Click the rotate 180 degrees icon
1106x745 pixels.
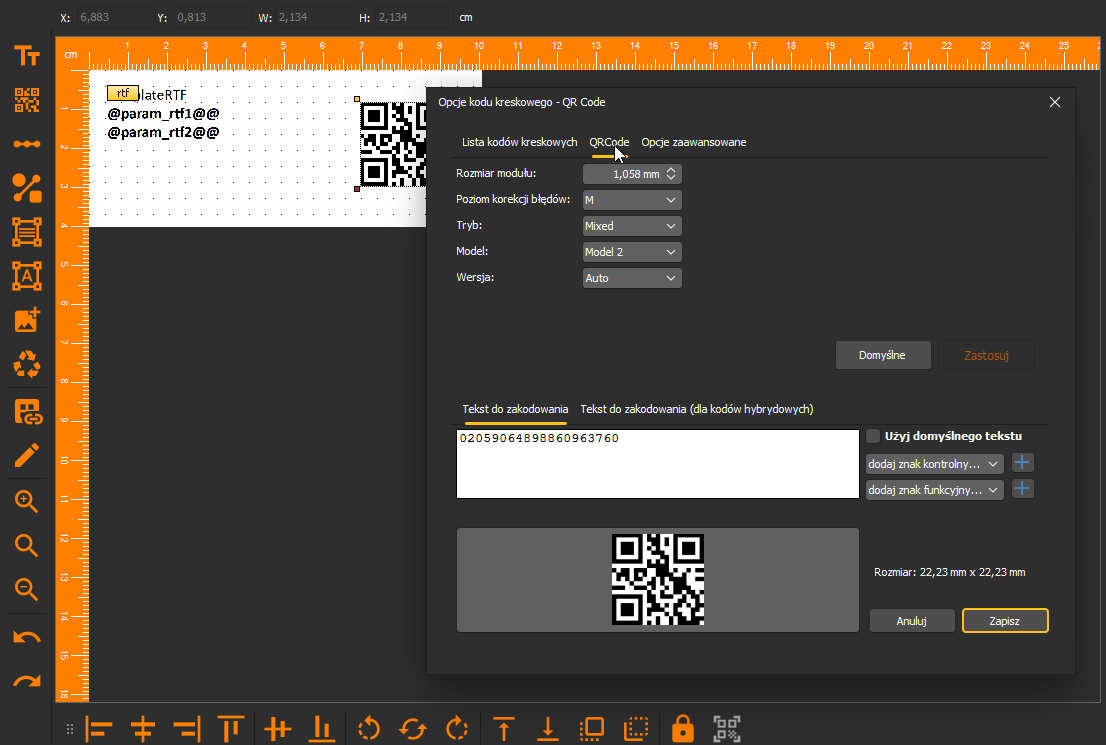click(413, 729)
